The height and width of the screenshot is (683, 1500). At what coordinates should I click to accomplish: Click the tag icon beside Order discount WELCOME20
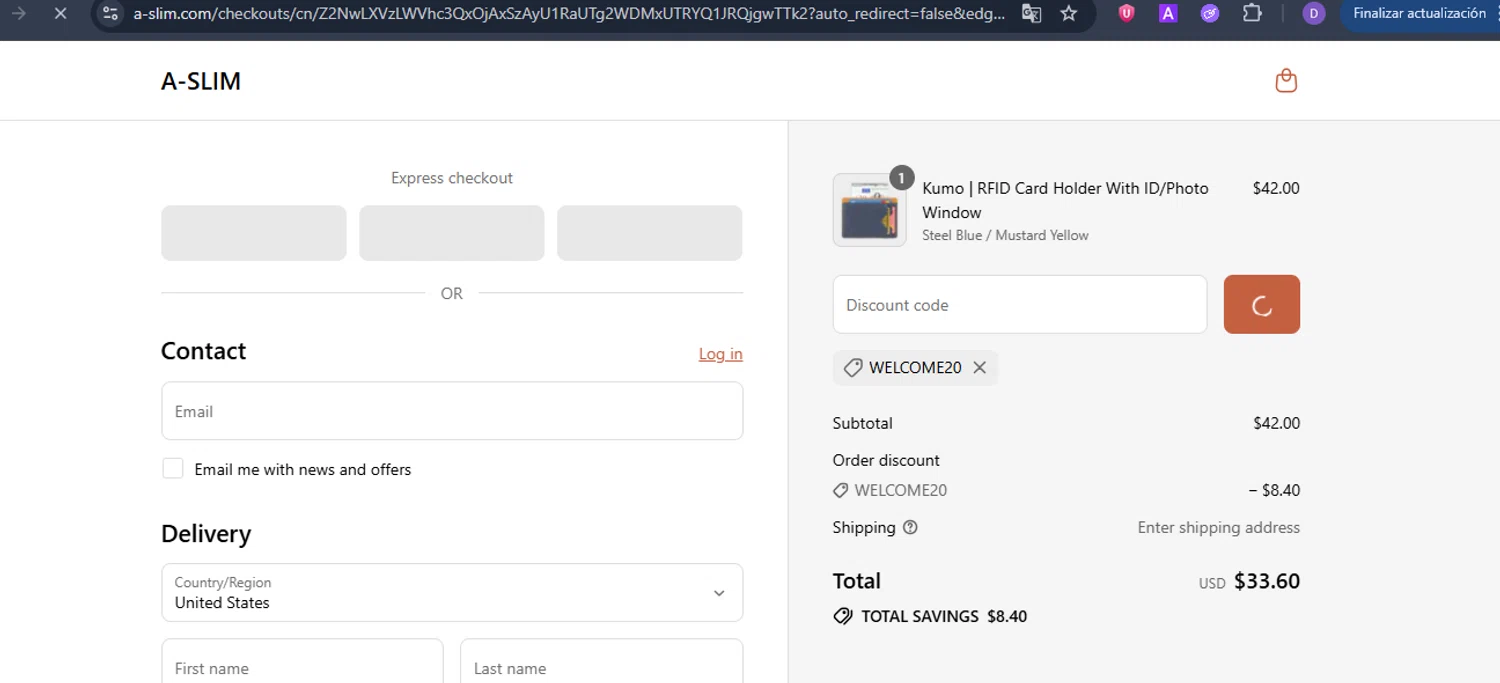[841, 491]
